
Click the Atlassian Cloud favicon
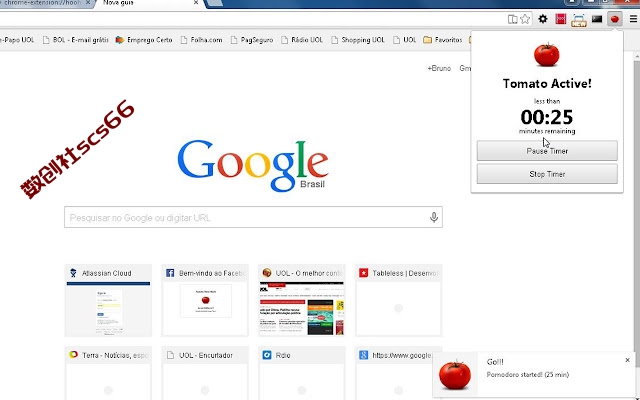(x=73, y=273)
